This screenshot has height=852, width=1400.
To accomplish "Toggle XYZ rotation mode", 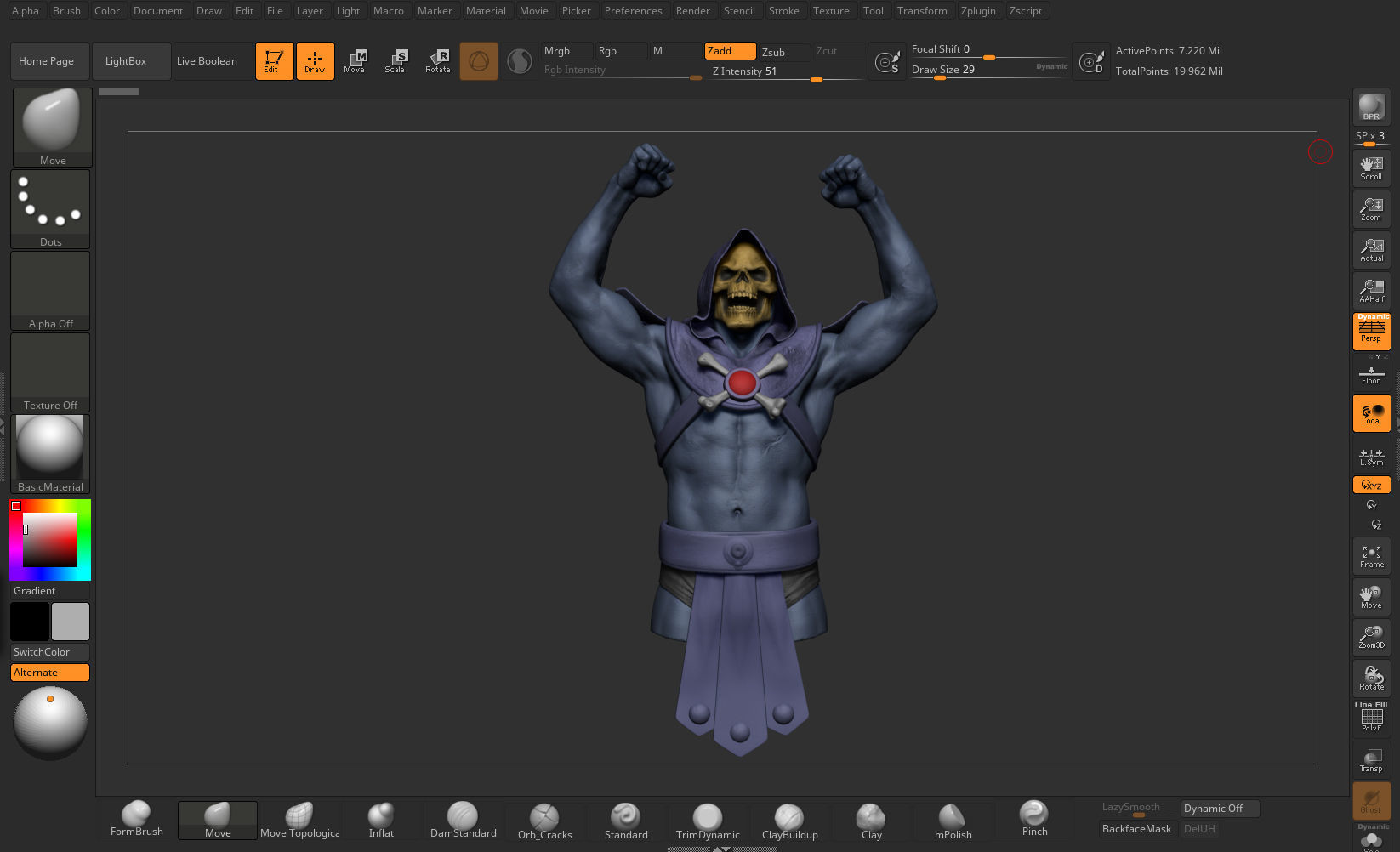I will point(1372,485).
